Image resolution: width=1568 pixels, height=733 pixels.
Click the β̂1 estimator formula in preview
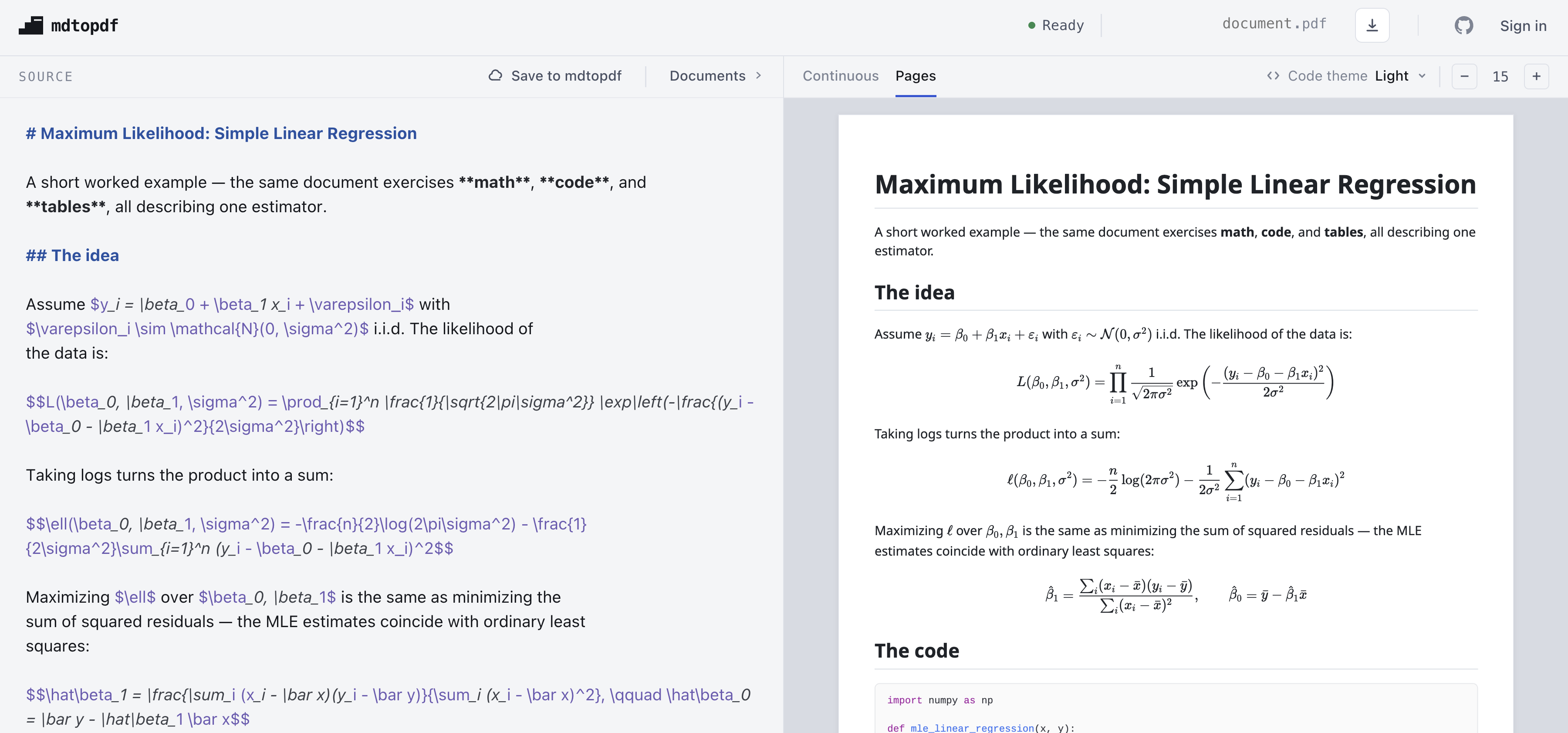pos(1122,595)
